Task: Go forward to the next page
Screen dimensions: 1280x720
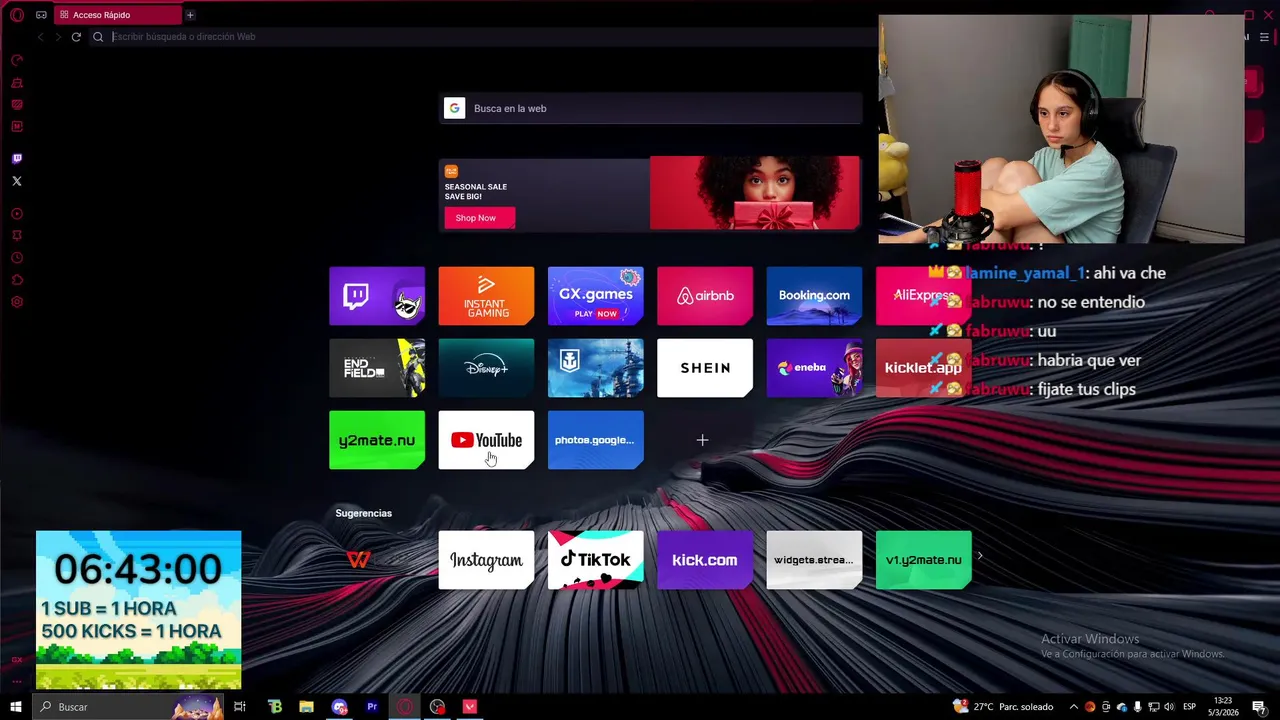Action: pyautogui.click(x=58, y=37)
